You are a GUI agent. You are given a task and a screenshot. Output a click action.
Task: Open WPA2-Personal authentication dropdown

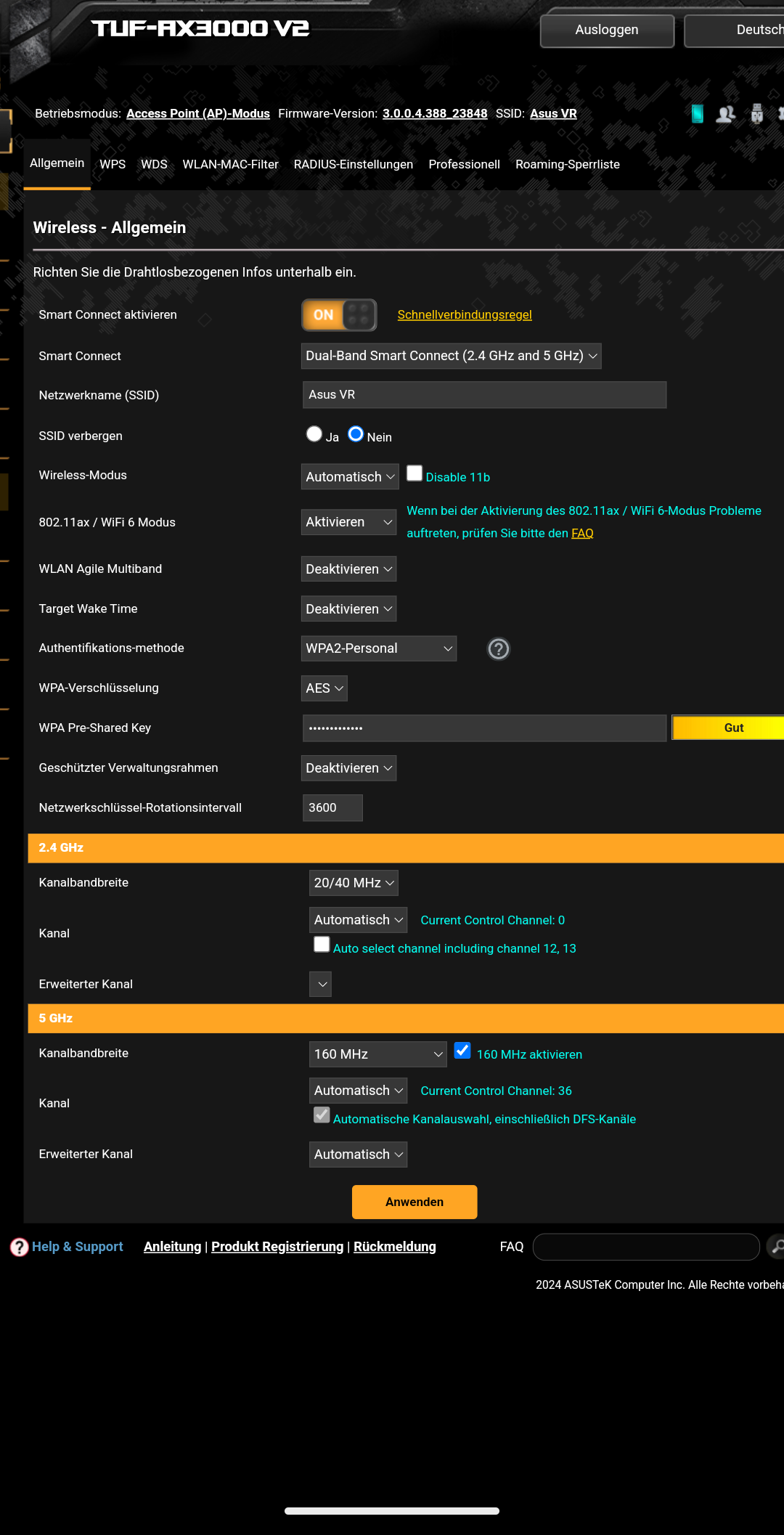click(x=379, y=648)
